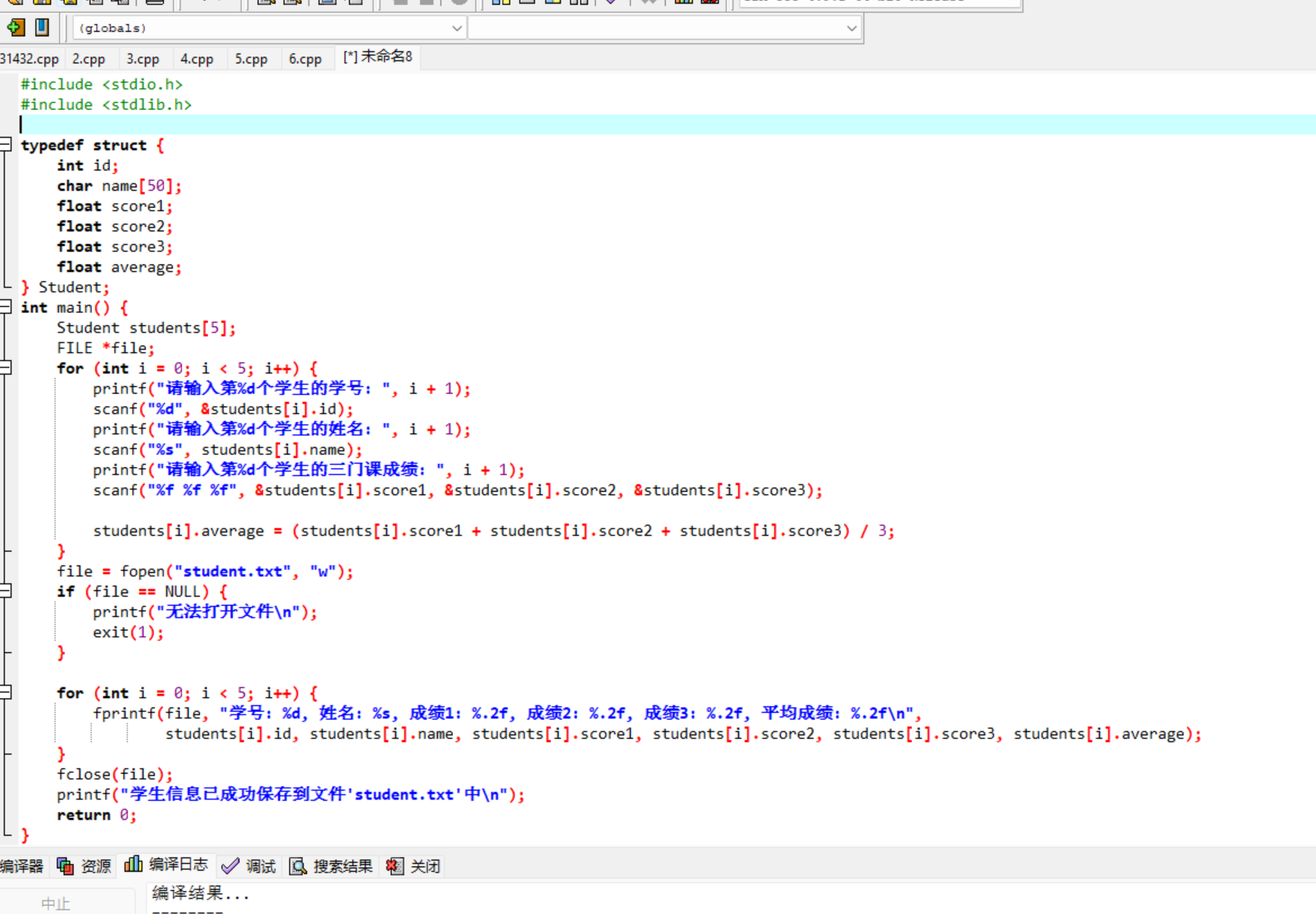Show the 编译日志 compile log tab

[x=166, y=865]
